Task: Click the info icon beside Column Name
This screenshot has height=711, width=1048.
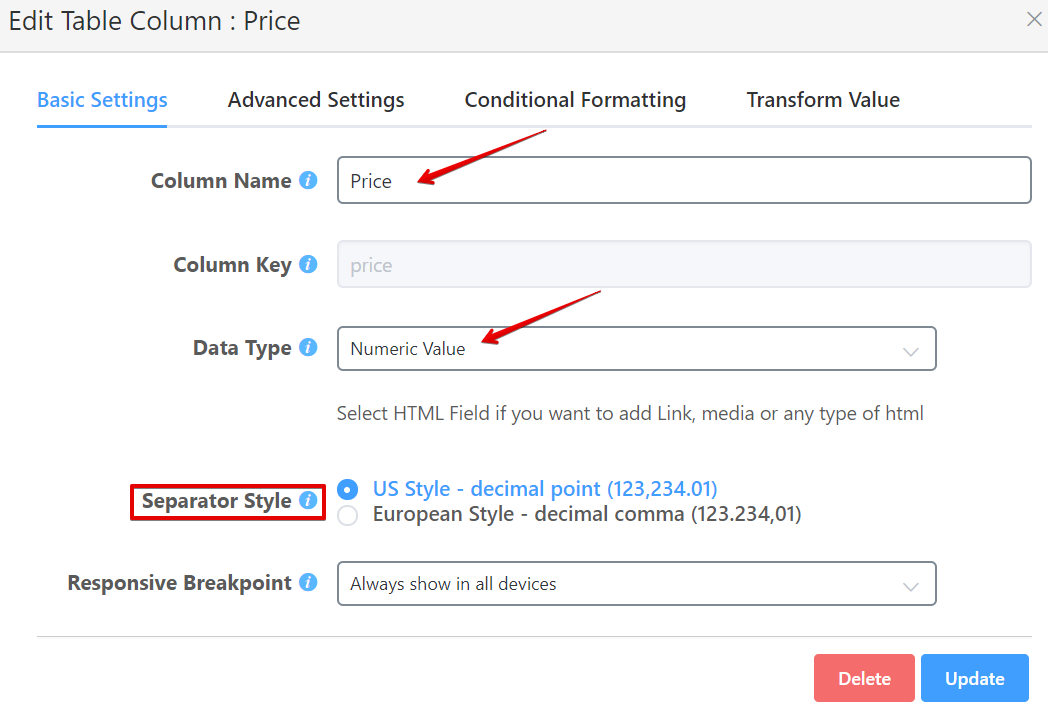Action: (x=309, y=181)
